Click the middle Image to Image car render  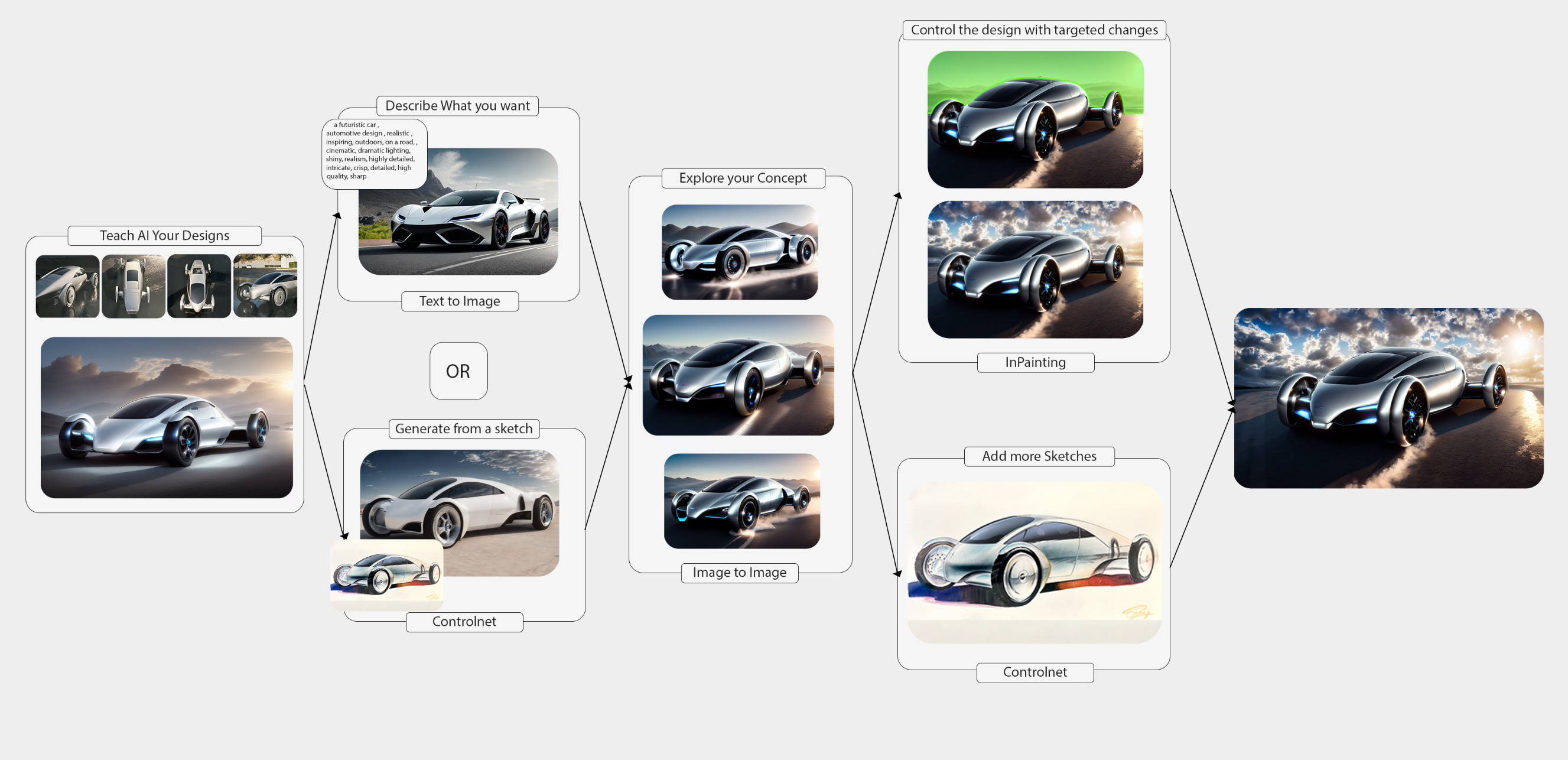[x=738, y=375]
